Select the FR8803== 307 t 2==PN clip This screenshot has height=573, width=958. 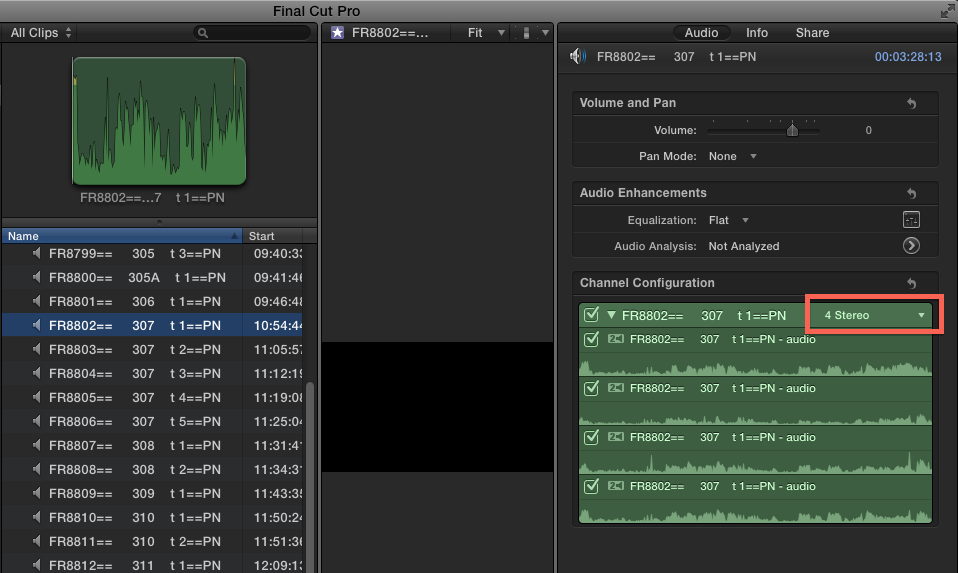click(x=152, y=349)
